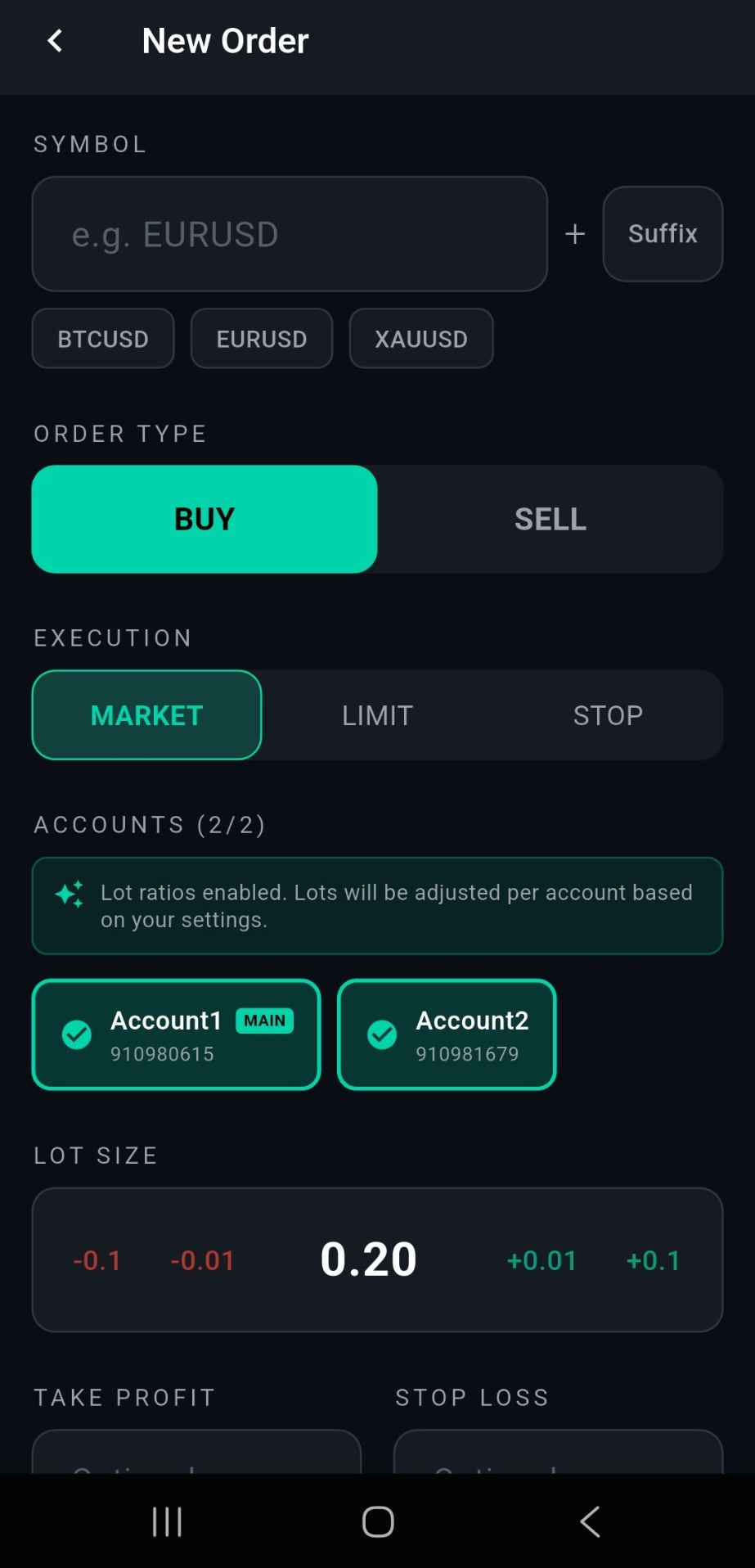Deselect Account1 MAIN account
The width and height of the screenshot is (755, 1568).
click(x=175, y=1034)
